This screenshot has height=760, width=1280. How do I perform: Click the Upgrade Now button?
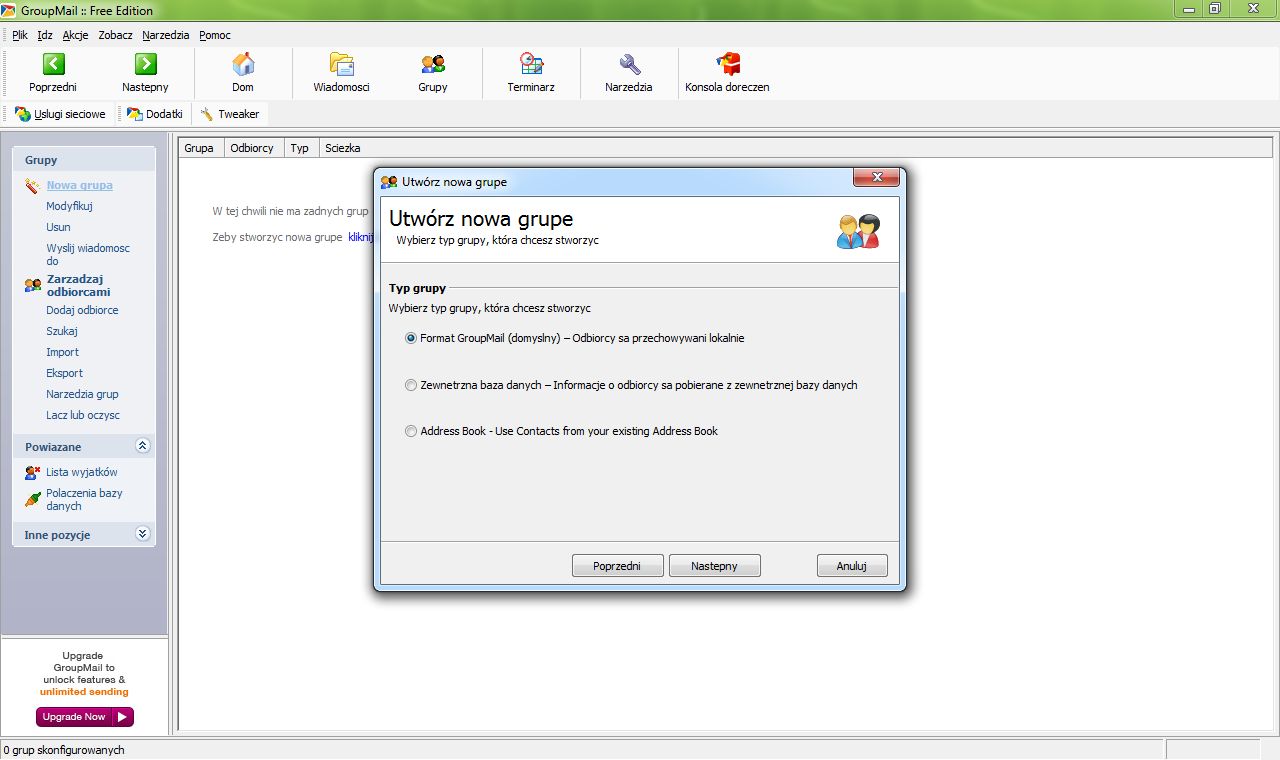pyautogui.click(x=85, y=717)
